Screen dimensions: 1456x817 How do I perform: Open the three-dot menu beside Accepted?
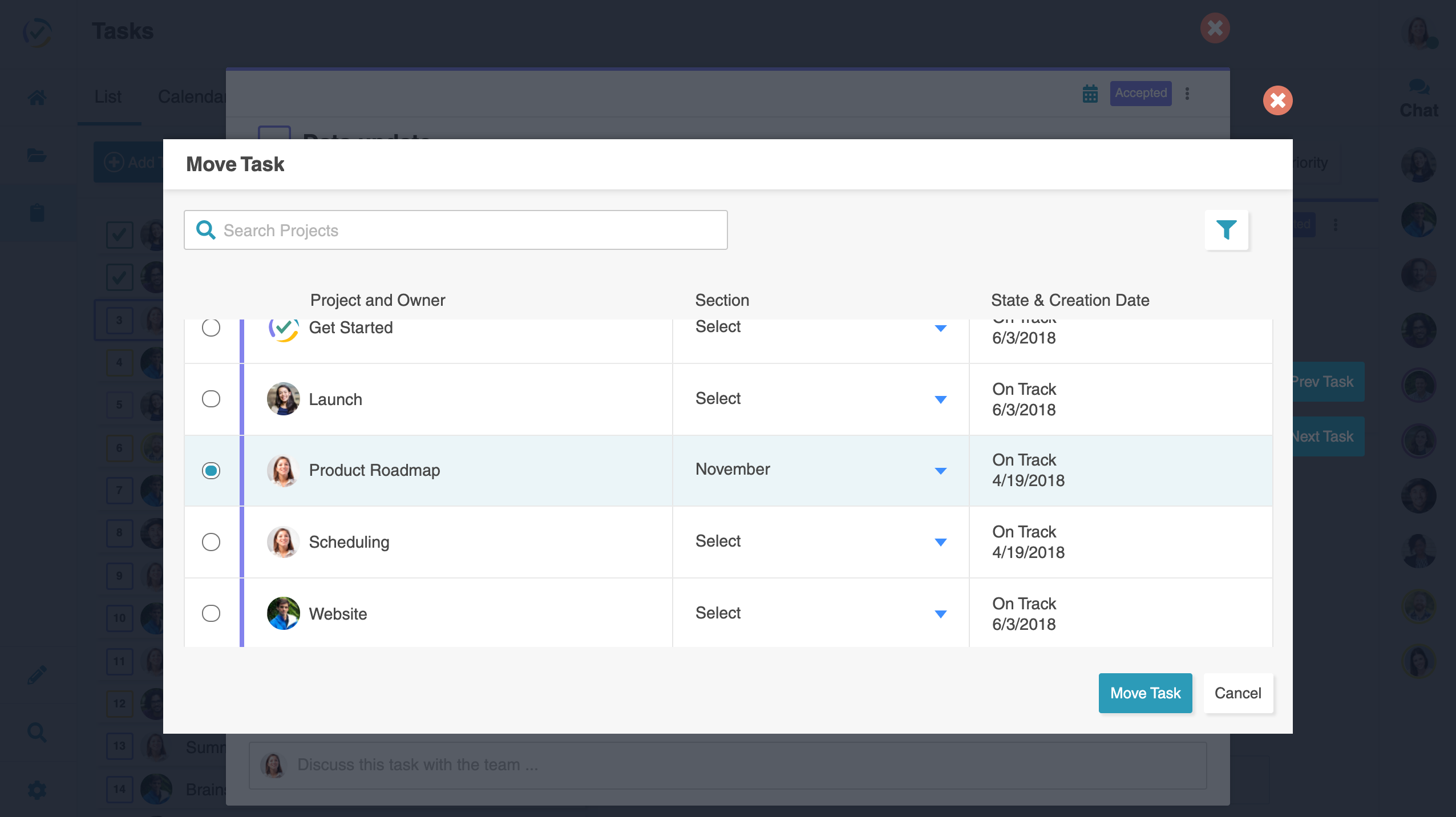1187,94
